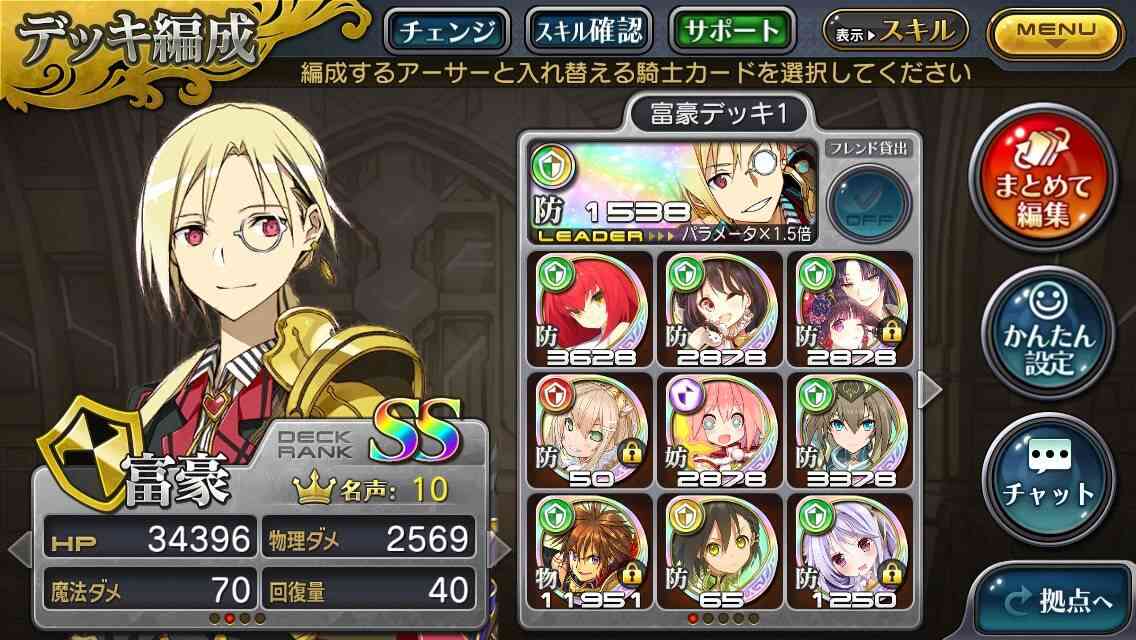The image size is (1136, 640).
Task: Select the teal-eyed knight card with defense 3378
Action: [x=850, y=431]
